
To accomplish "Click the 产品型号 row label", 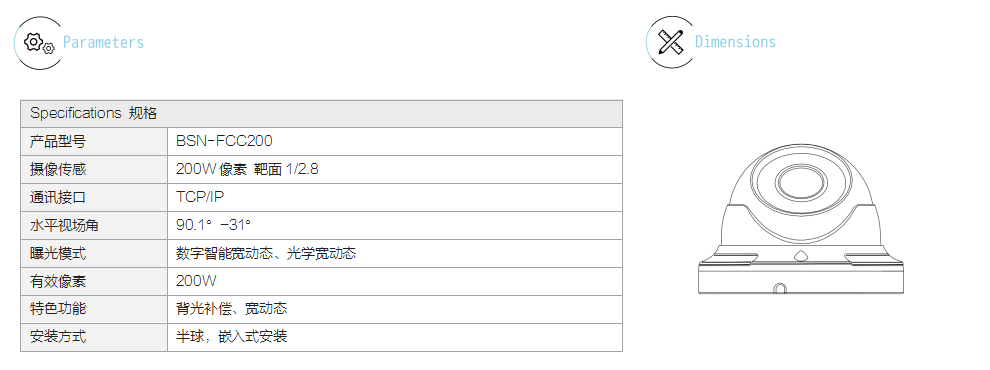I will (94, 141).
